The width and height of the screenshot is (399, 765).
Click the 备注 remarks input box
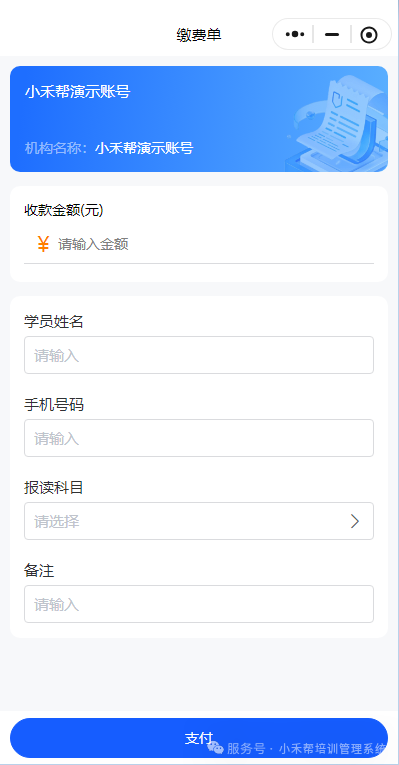coord(199,604)
